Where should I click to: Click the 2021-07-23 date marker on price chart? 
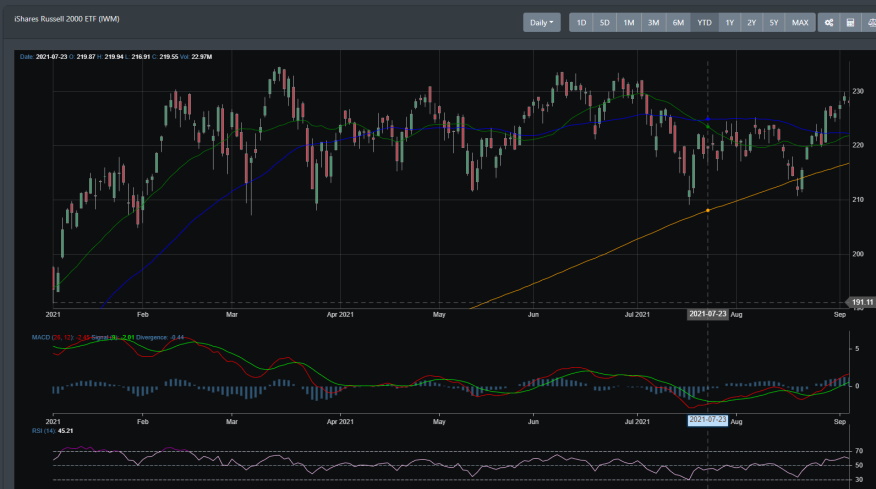708,314
